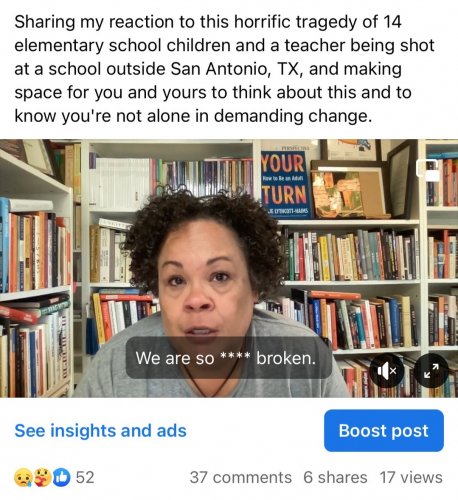Image resolution: width=458 pixels, height=500 pixels.
Task: Open the 6 shares list
Action: [335, 477]
